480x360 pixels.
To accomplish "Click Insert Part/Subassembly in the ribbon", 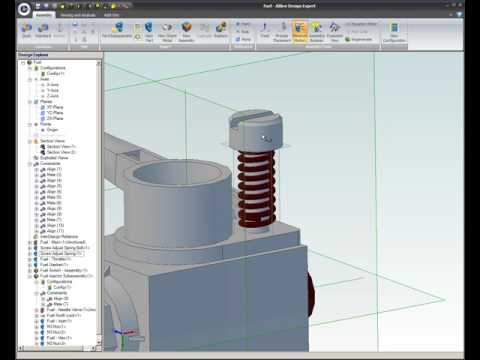I will pyautogui.click(x=117, y=30).
